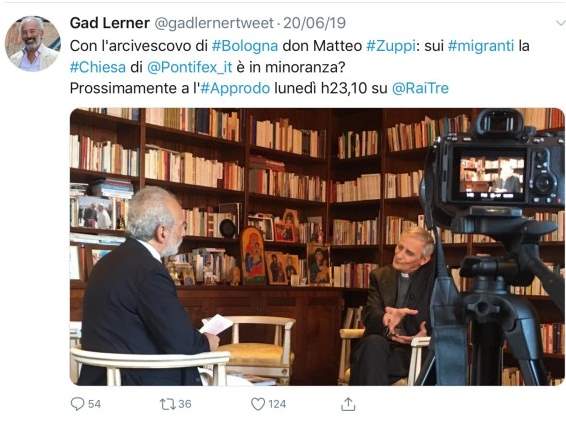This screenshot has width=566, height=421.
Task: View the 124 likes count
Action: click(x=277, y=404)
